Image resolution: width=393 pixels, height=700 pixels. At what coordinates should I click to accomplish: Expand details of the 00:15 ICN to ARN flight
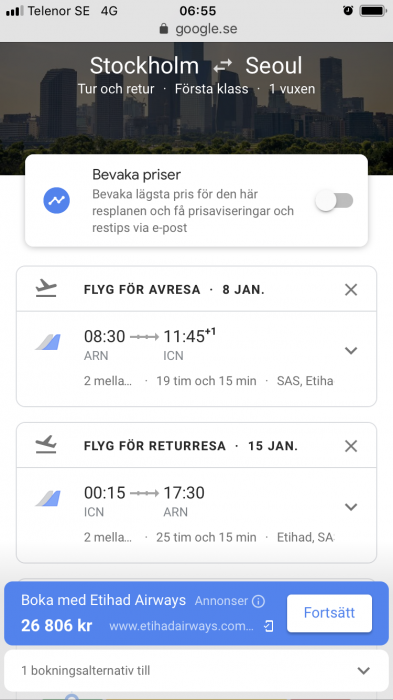pyautogui.click(x=351, y=507)
